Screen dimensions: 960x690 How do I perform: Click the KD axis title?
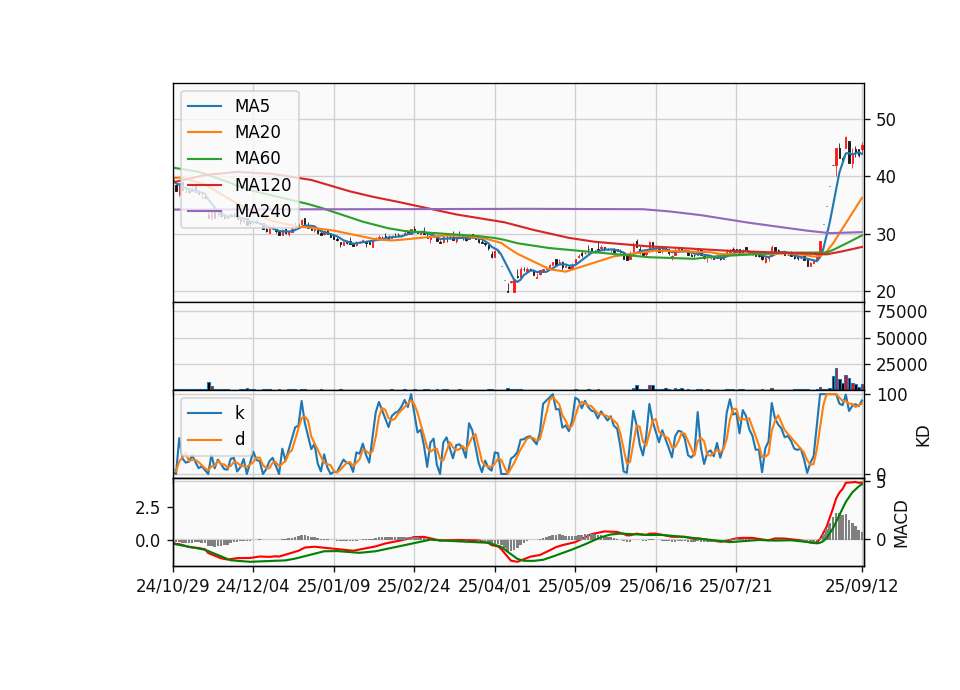click(x=923, y=436)
